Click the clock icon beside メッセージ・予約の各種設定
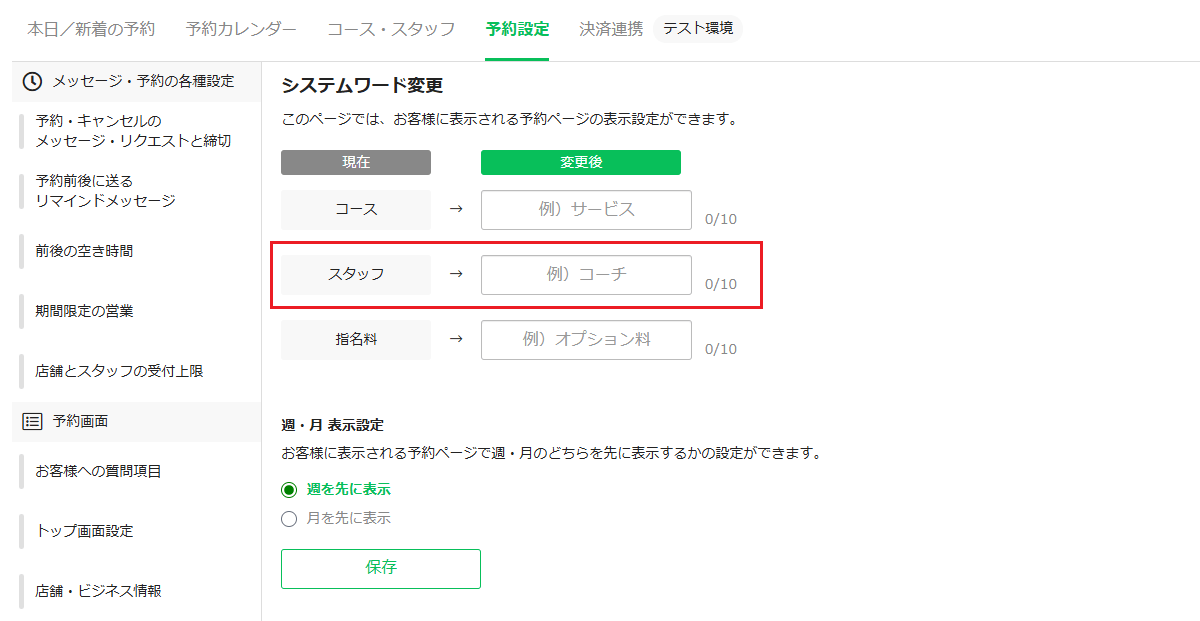 (32, 81)
